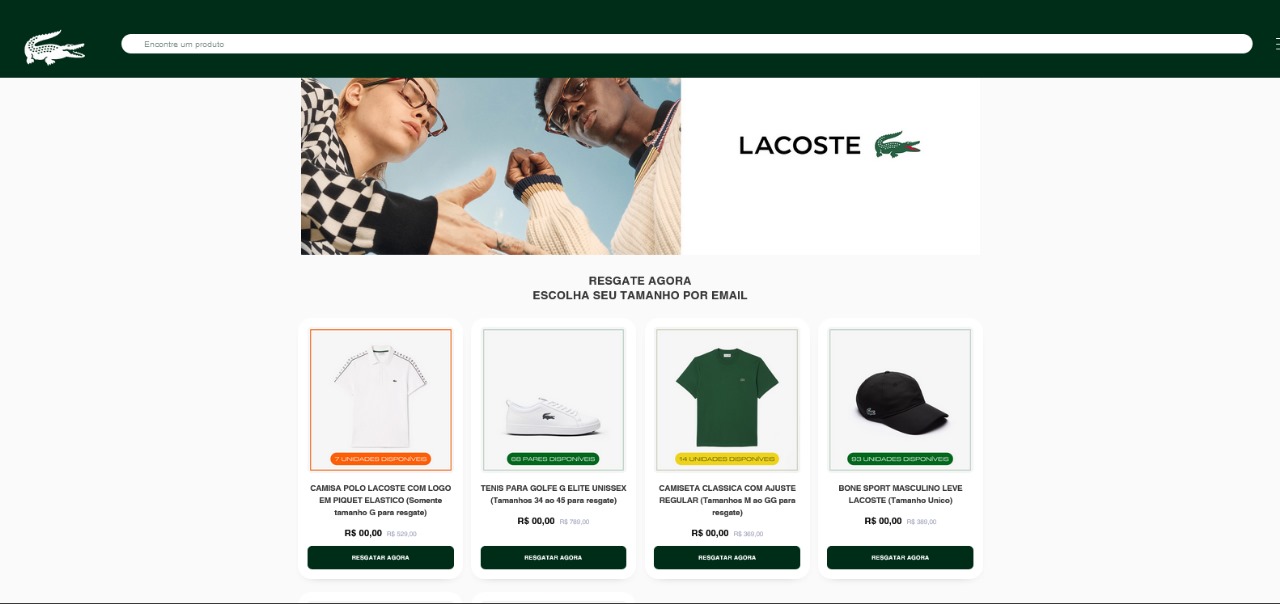1280x604 pixels.
Task: Open the white golf sneaker product image
Action: [x=554, y=400]
